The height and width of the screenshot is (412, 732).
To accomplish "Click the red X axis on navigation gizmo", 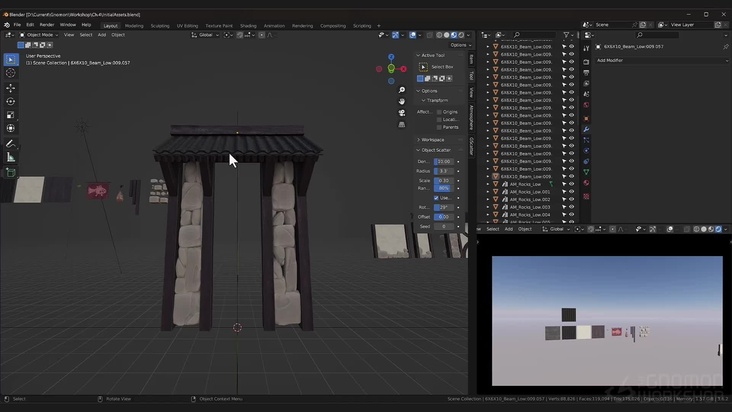I will click(403, 69).
